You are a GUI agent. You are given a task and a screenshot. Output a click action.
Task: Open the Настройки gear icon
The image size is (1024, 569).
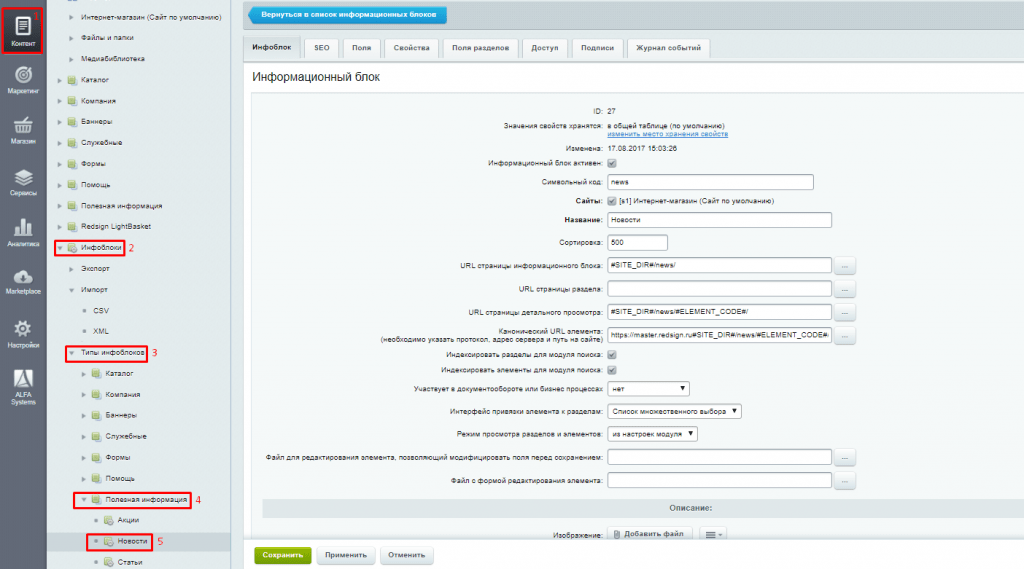(22, 334)
